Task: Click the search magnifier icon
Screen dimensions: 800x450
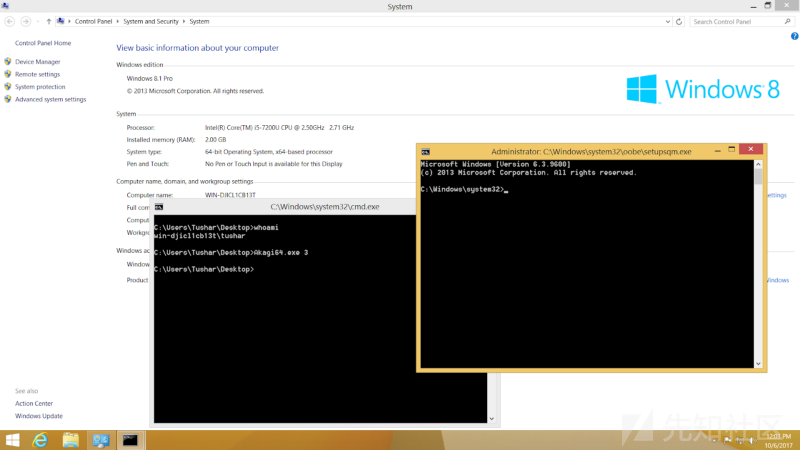Action: 787,21
